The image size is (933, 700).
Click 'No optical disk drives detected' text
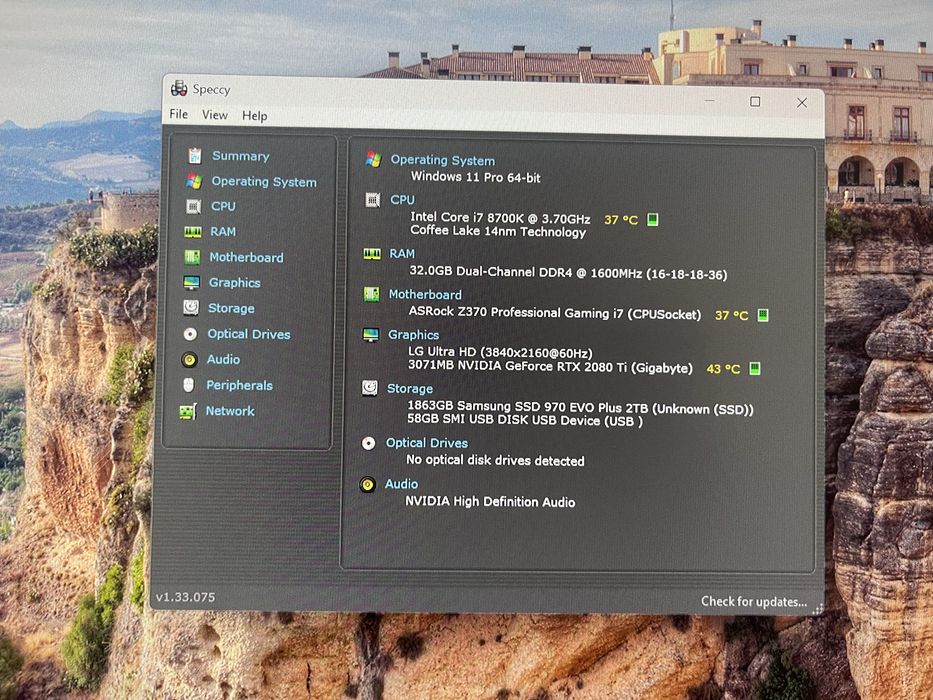pyautogui.click(x=495, y=460)
